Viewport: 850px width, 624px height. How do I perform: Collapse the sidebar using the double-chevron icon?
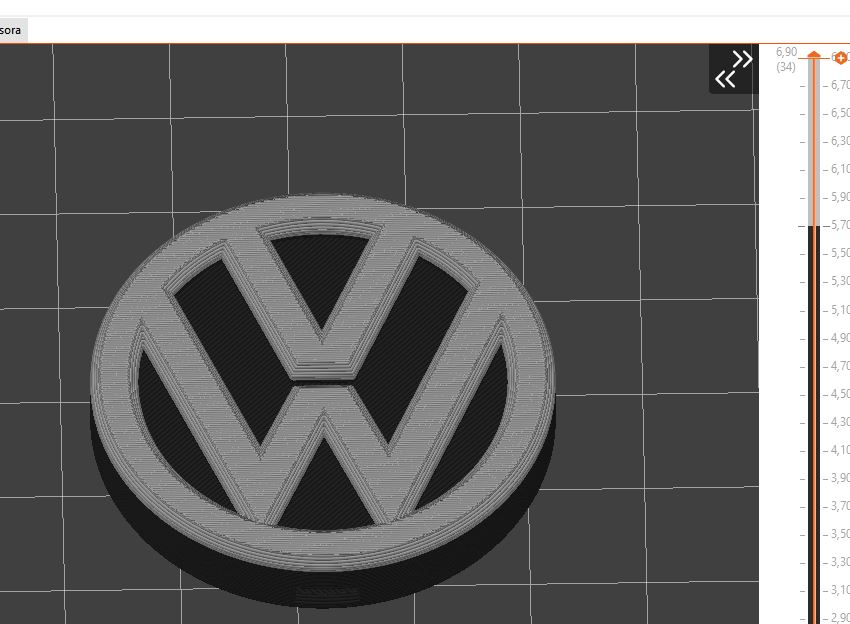pos(733,69)
